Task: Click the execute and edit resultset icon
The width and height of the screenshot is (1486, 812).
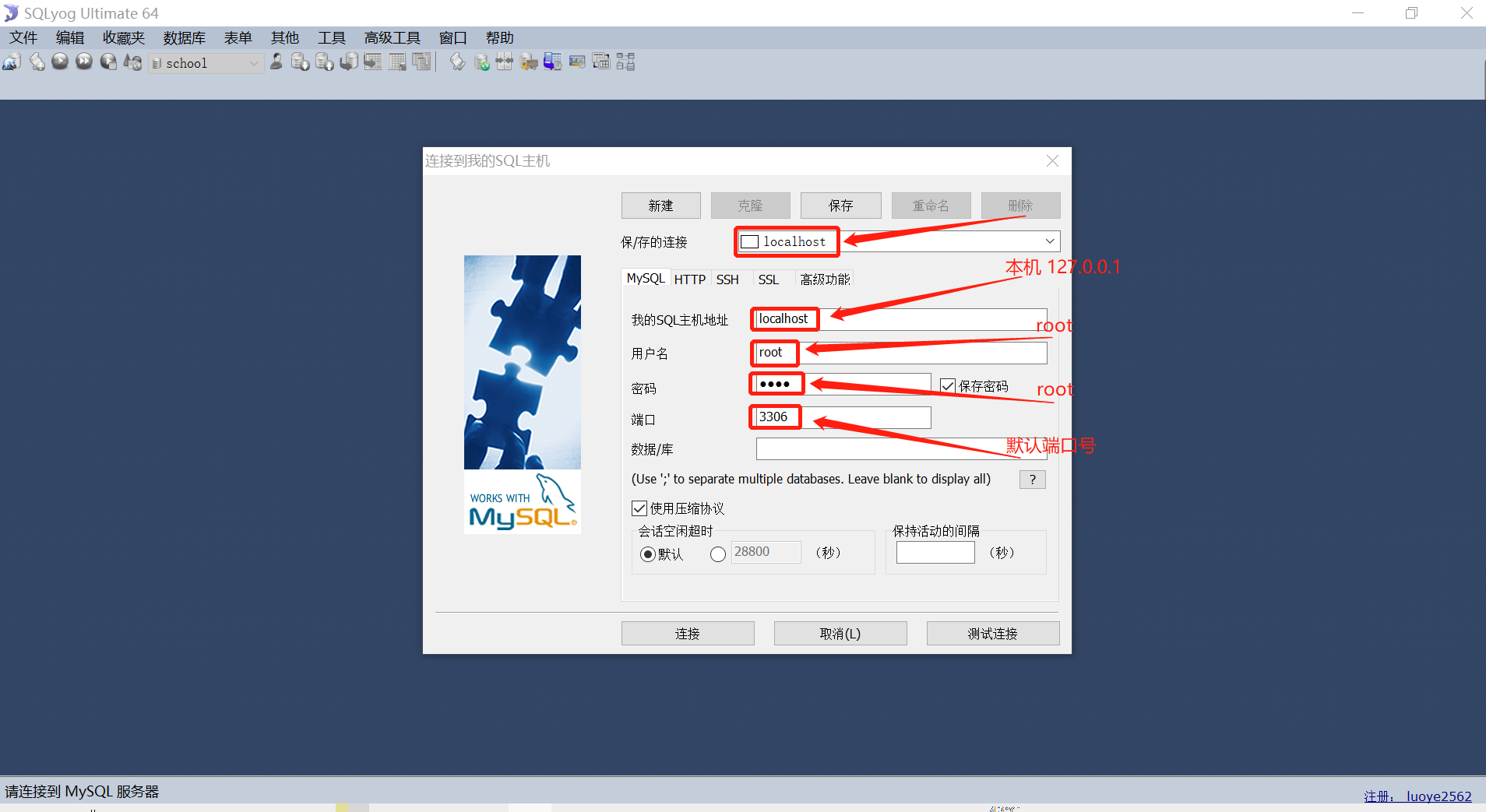Action: [108, 62]
